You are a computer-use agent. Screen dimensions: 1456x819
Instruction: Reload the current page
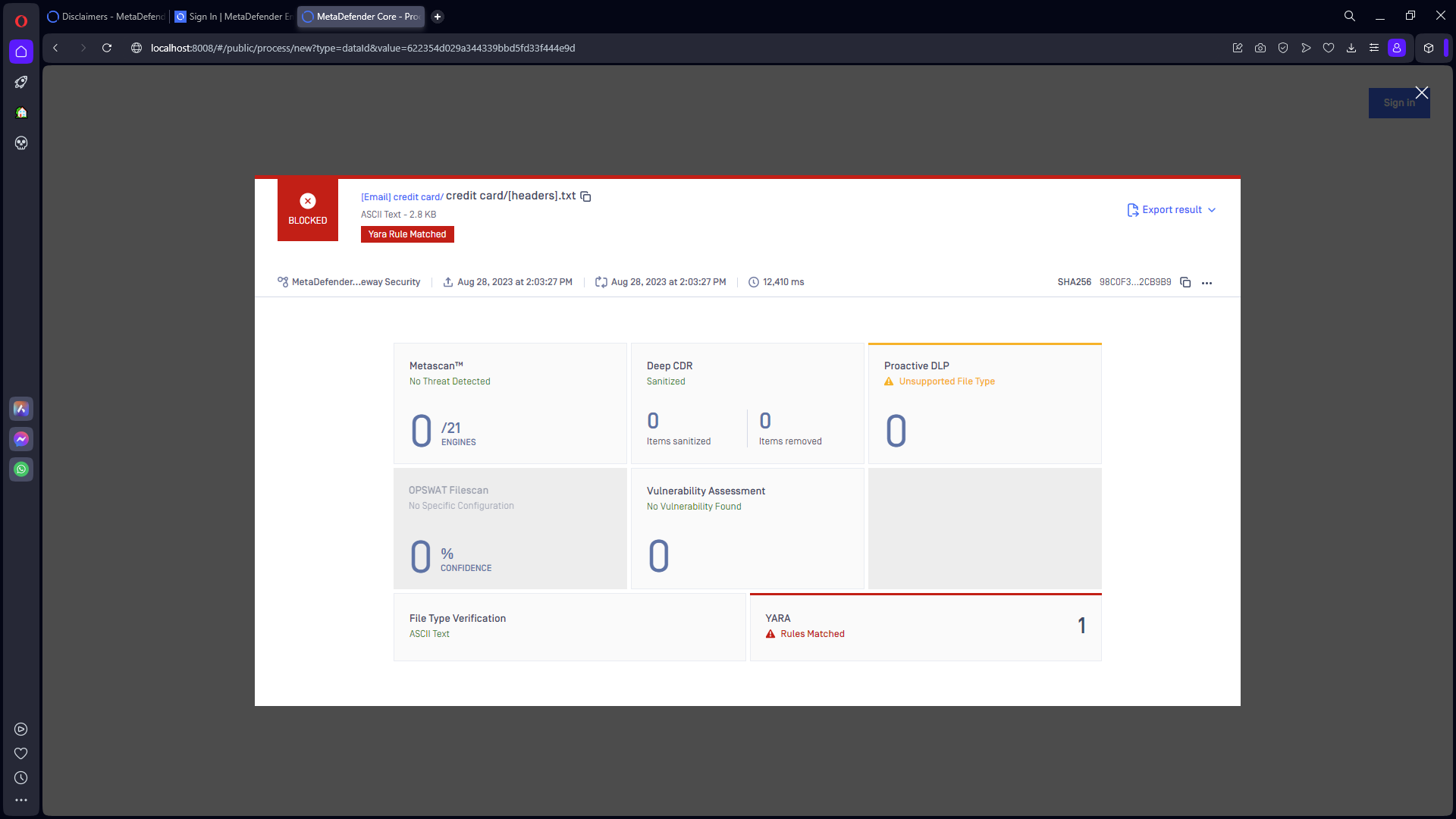[107, 48]
